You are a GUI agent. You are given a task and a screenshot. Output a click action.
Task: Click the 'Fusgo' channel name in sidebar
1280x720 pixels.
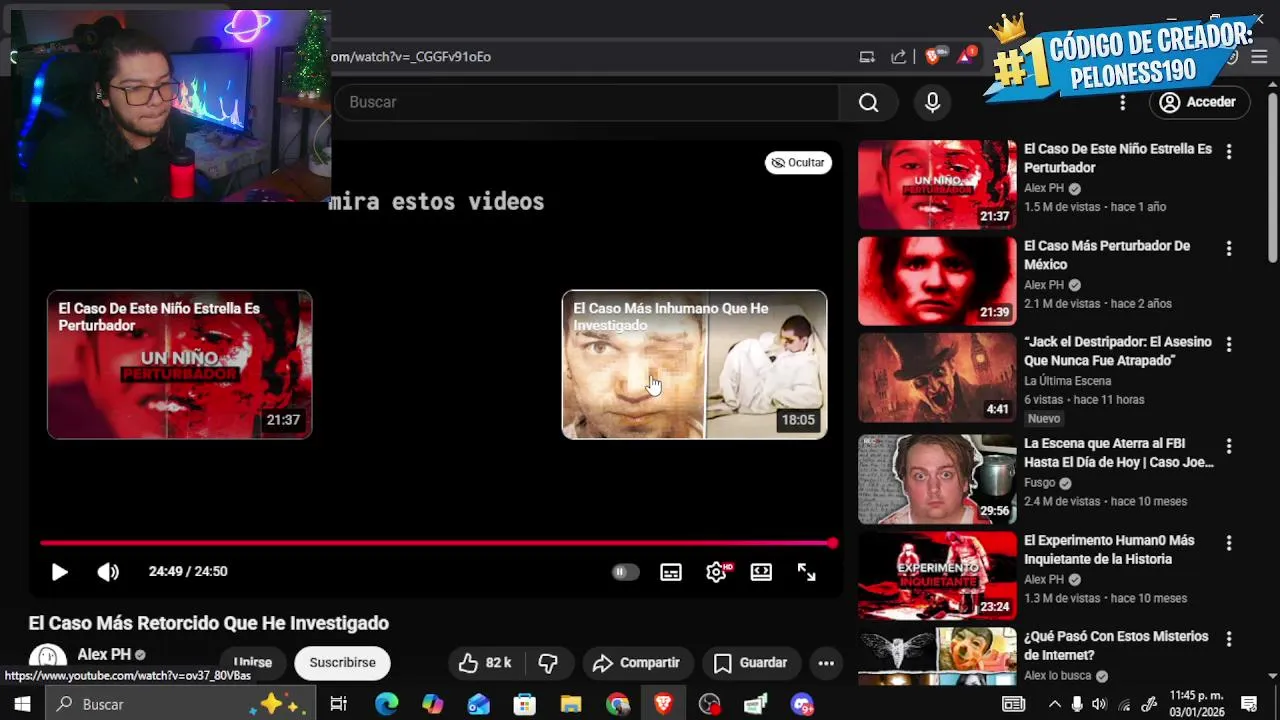click(x=1040, y=483)
